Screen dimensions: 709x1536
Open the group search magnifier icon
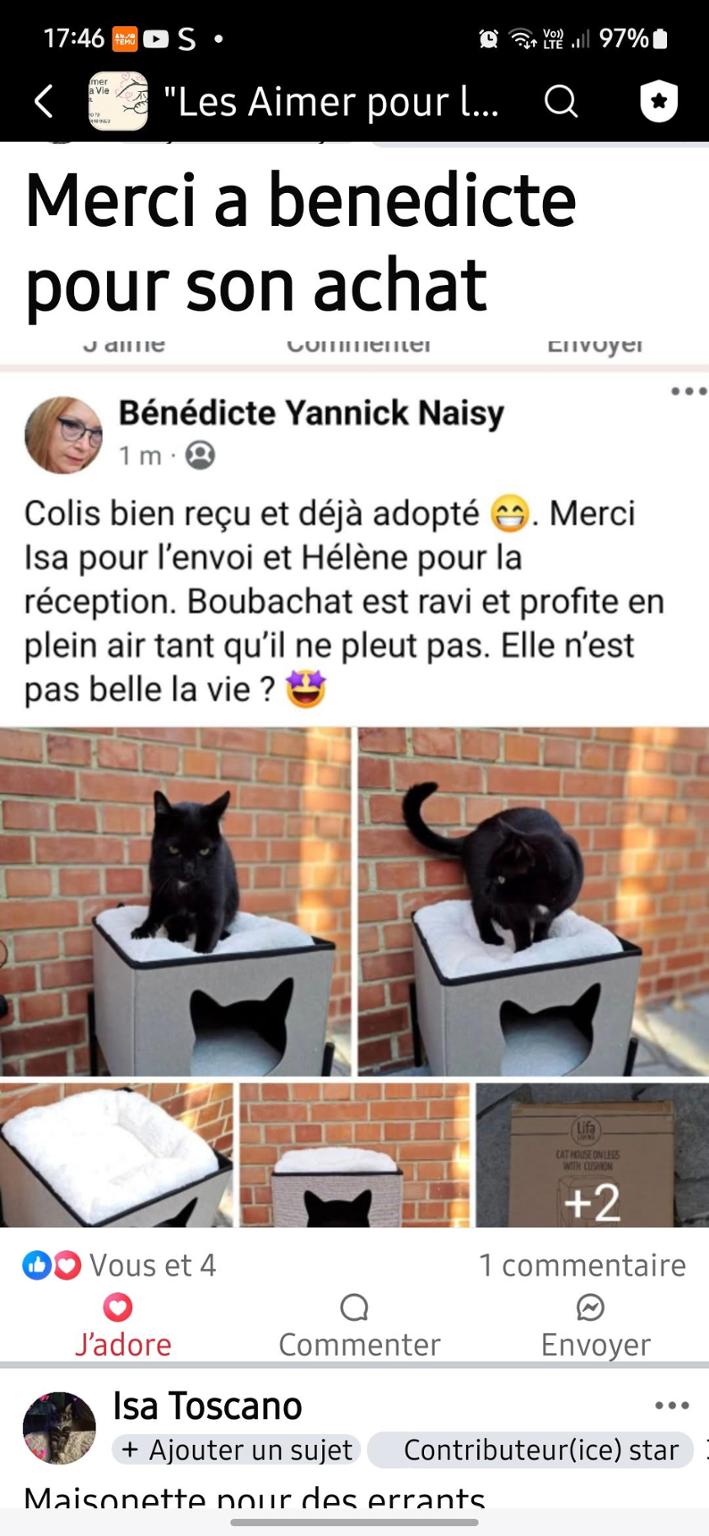(x=561, y=101)
